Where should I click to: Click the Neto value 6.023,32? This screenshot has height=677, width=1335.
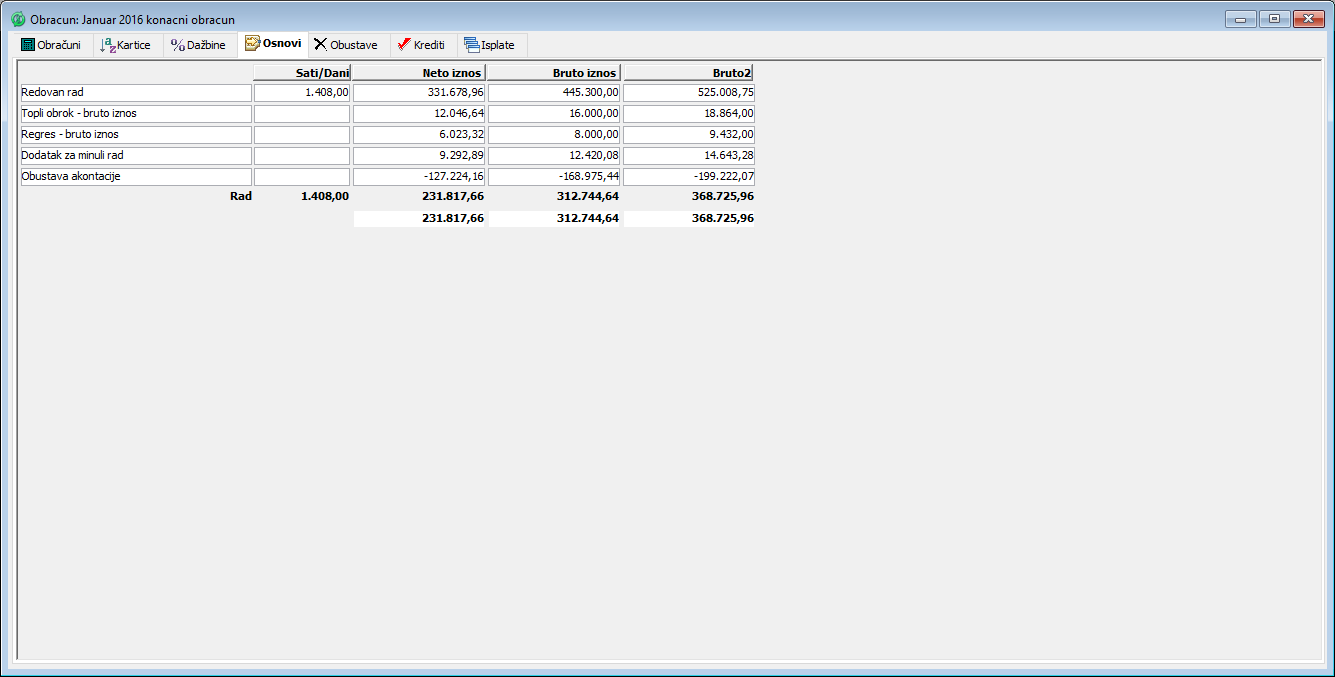click(419, 134)
